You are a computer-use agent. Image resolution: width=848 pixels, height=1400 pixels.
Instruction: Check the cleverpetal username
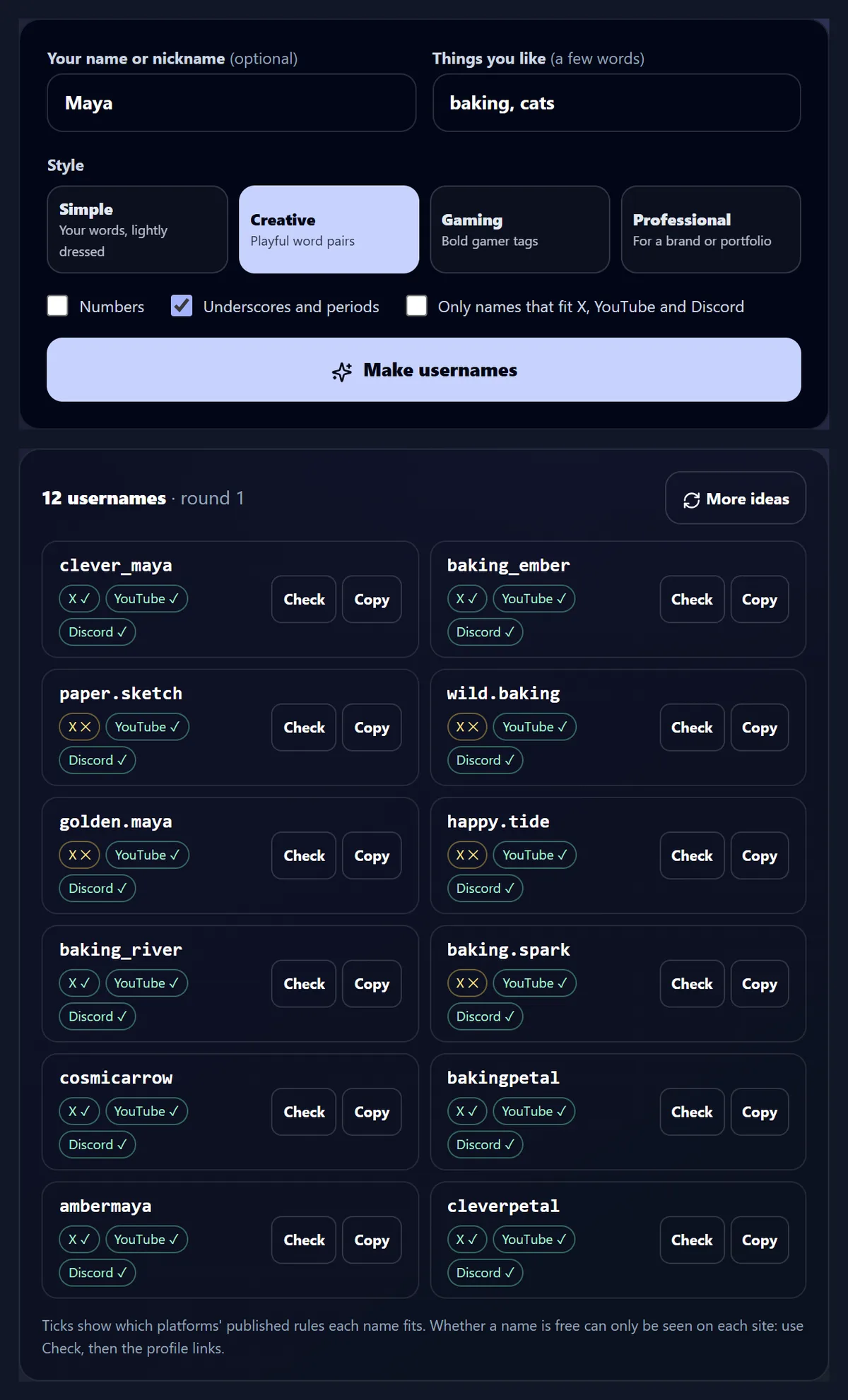click(692, 1240)
